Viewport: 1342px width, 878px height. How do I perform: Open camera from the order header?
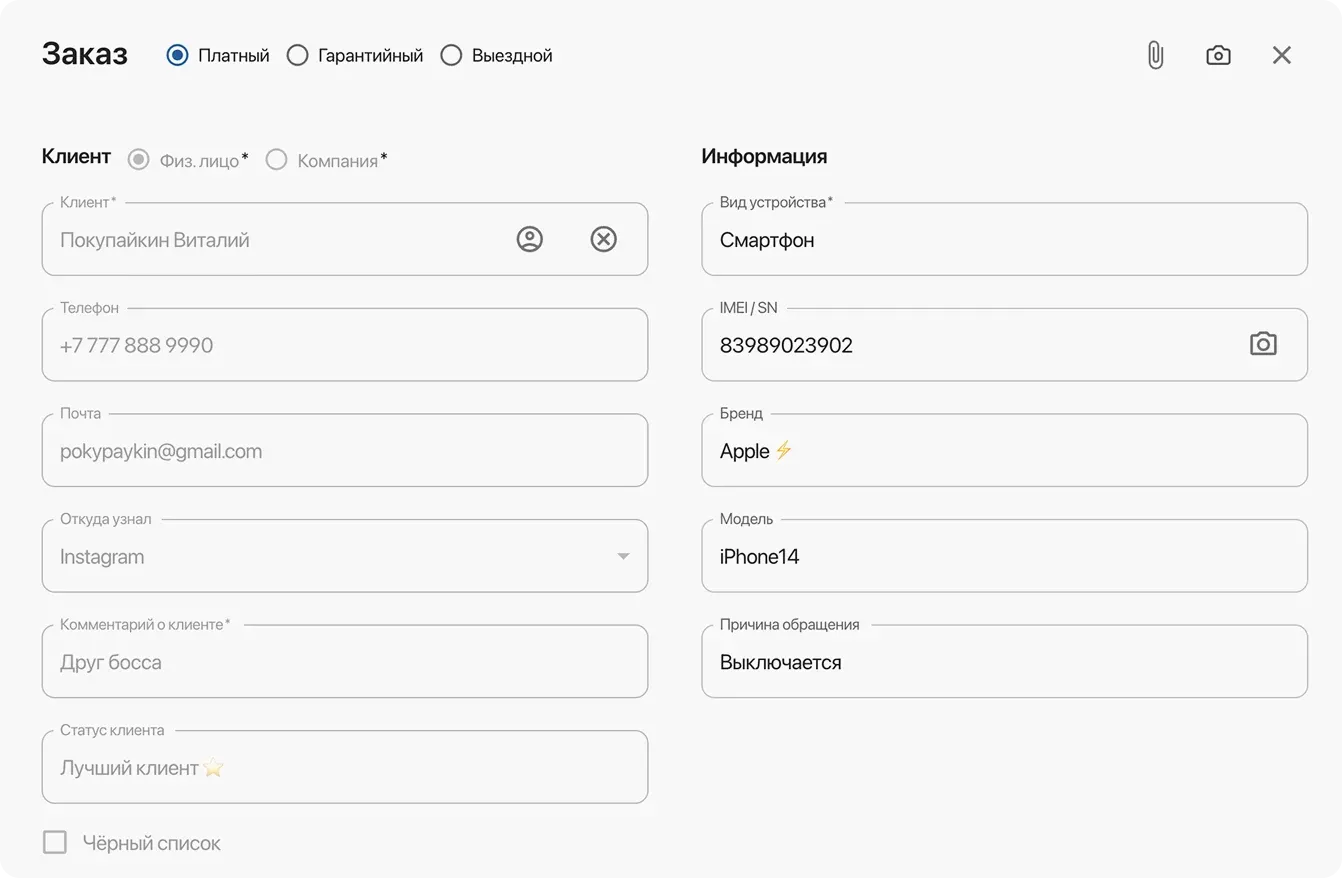1218,56
